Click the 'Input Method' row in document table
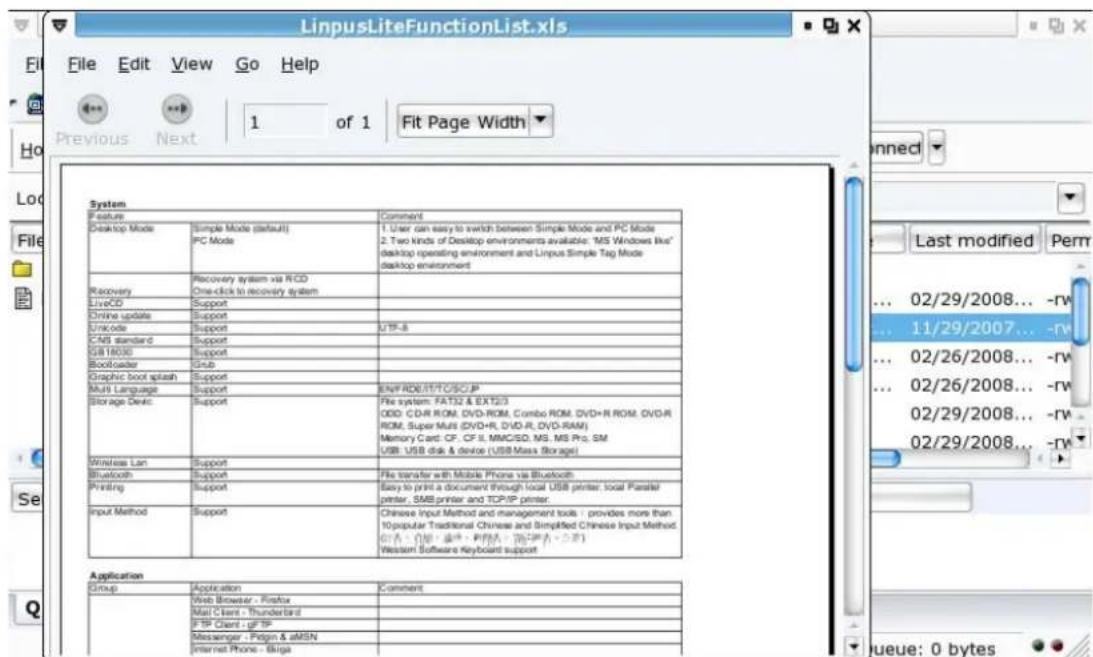 click(x=385, y=532)
